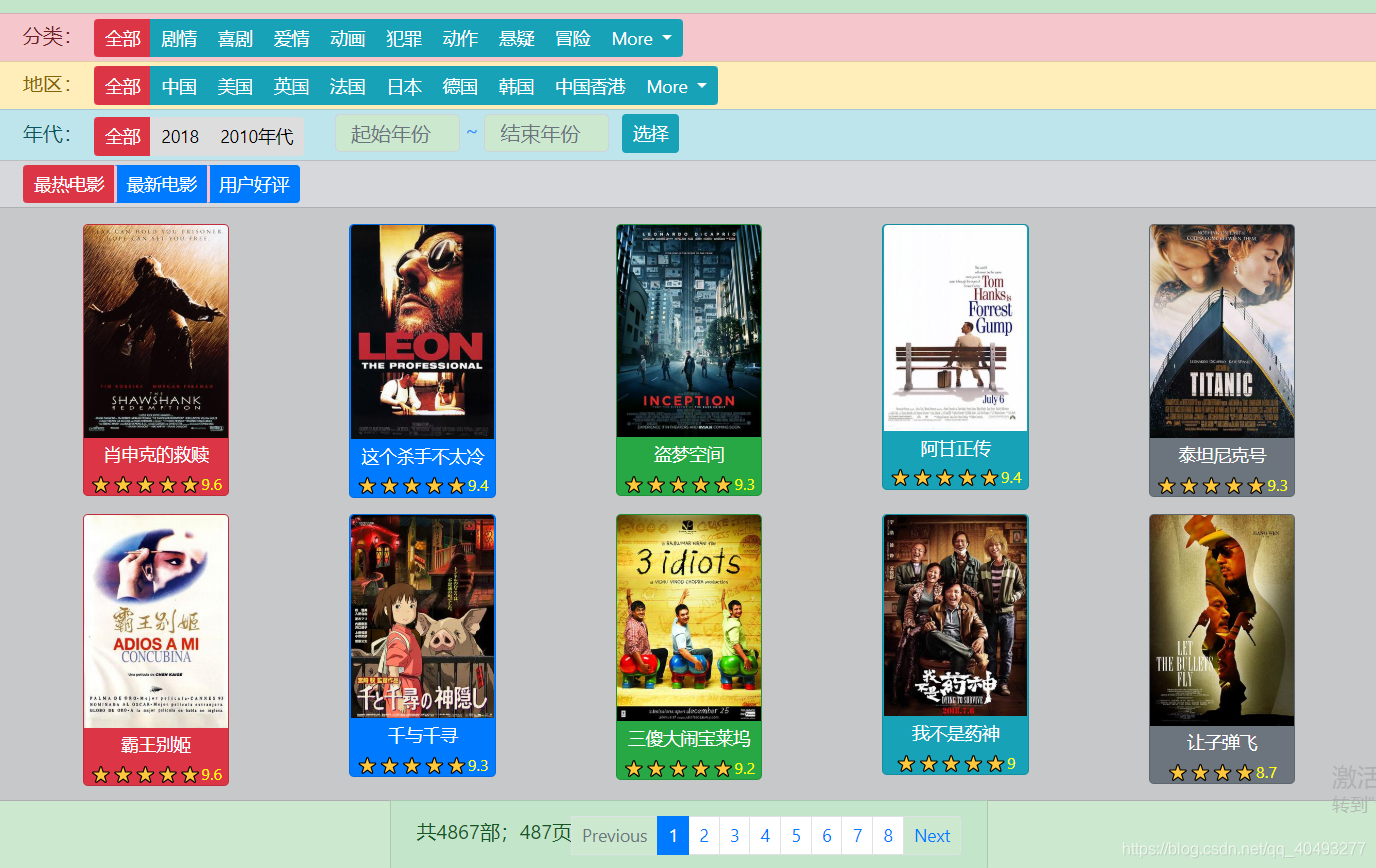
Task: Go to the Next page
Action: (932, 836)
